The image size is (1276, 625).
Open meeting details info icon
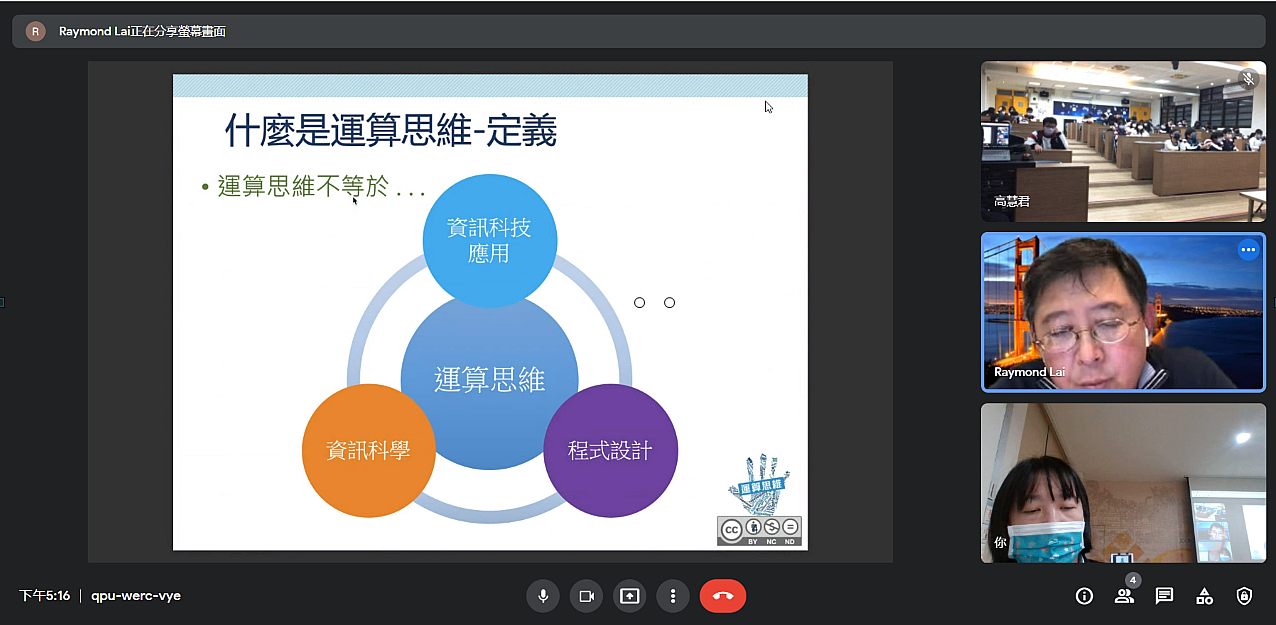[x=1084, y=596]
